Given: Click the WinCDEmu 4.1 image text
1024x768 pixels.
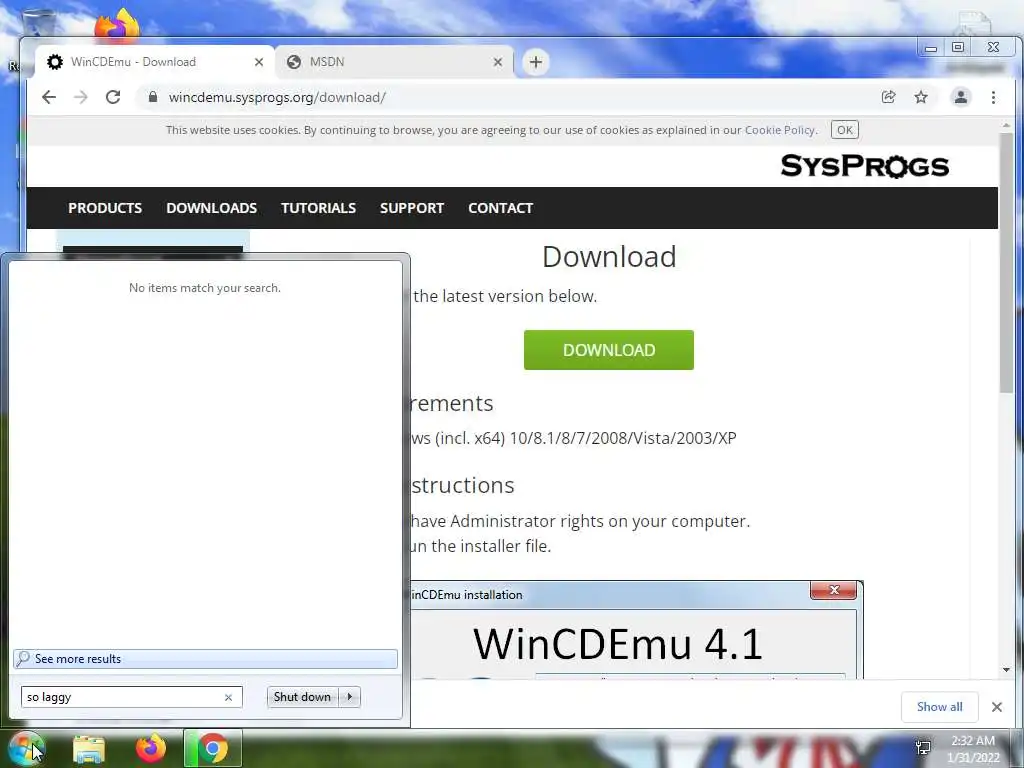Looking at the screenshot, I should (617, 643).
